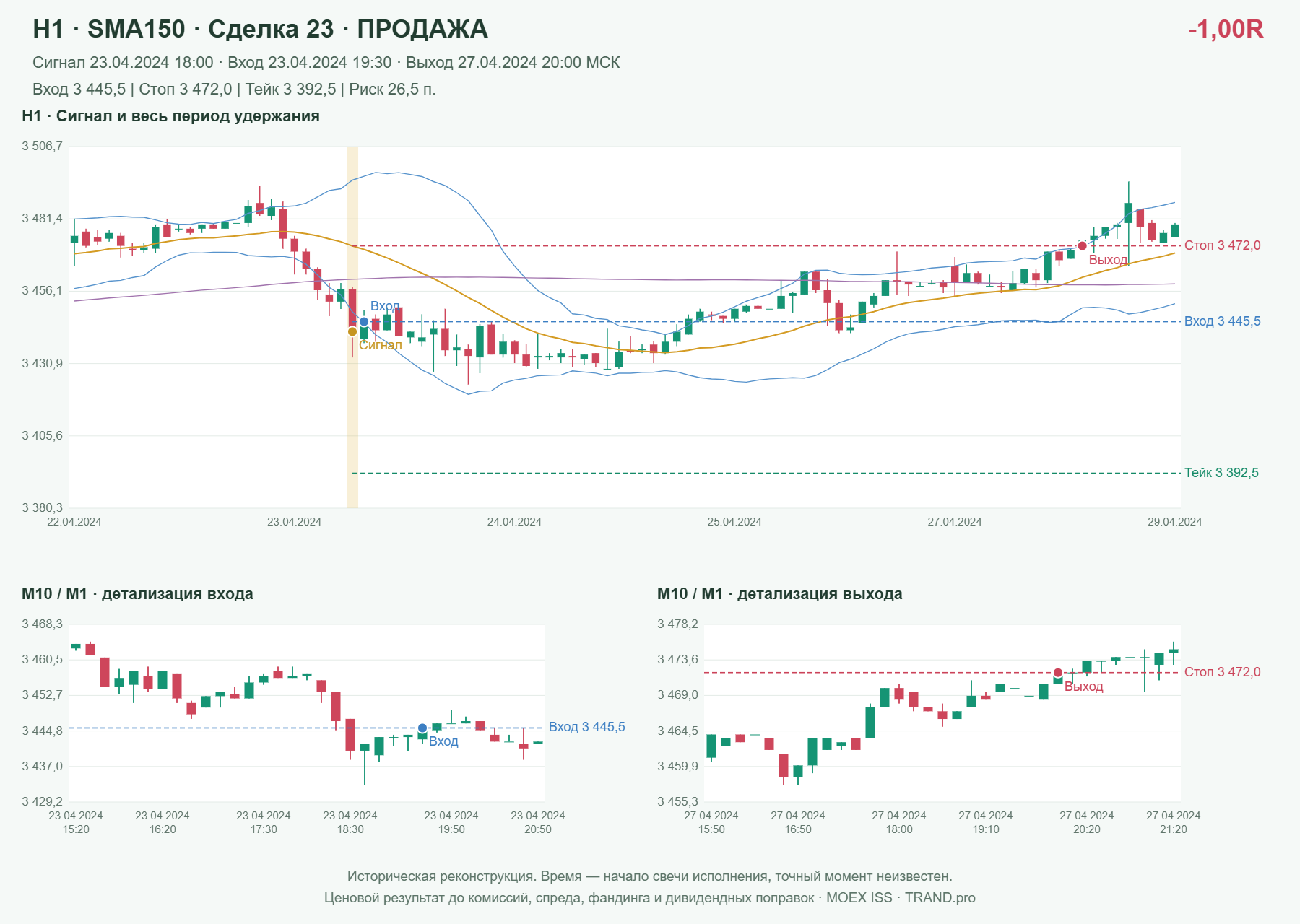Select the '3 506,7' price axis label
Image resolution: width=1300 pixels, height=924 pixels.
coord(42,147)
